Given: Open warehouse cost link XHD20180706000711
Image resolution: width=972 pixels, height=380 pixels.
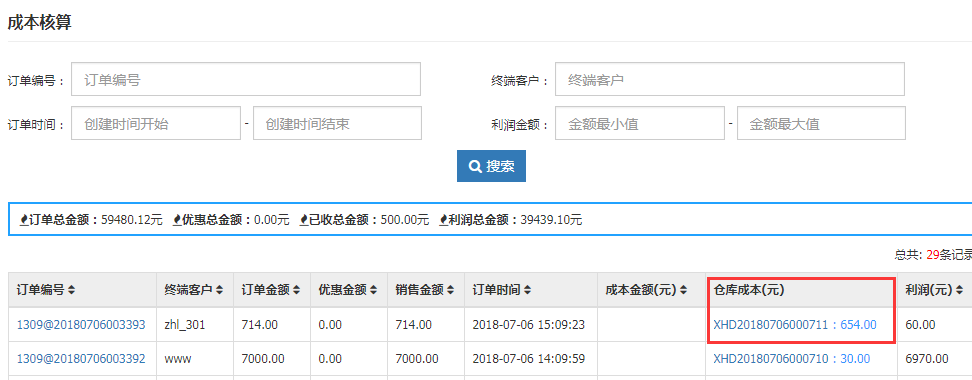Looking at the screenshot, I should click(795, 324).
